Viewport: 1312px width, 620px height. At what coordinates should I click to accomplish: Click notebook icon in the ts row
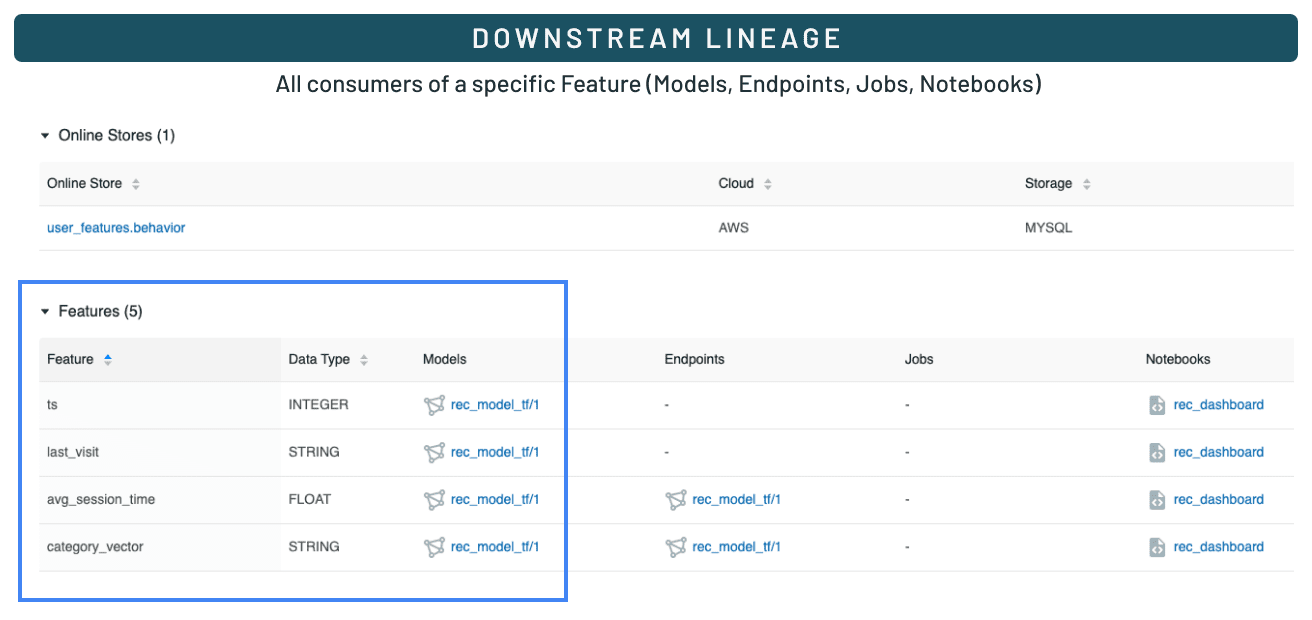tap(1157, 405)
